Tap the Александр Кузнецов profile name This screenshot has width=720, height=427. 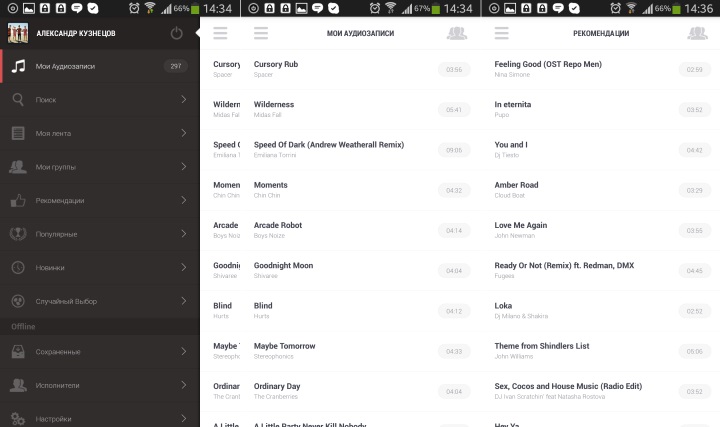[x=76, y=34]
